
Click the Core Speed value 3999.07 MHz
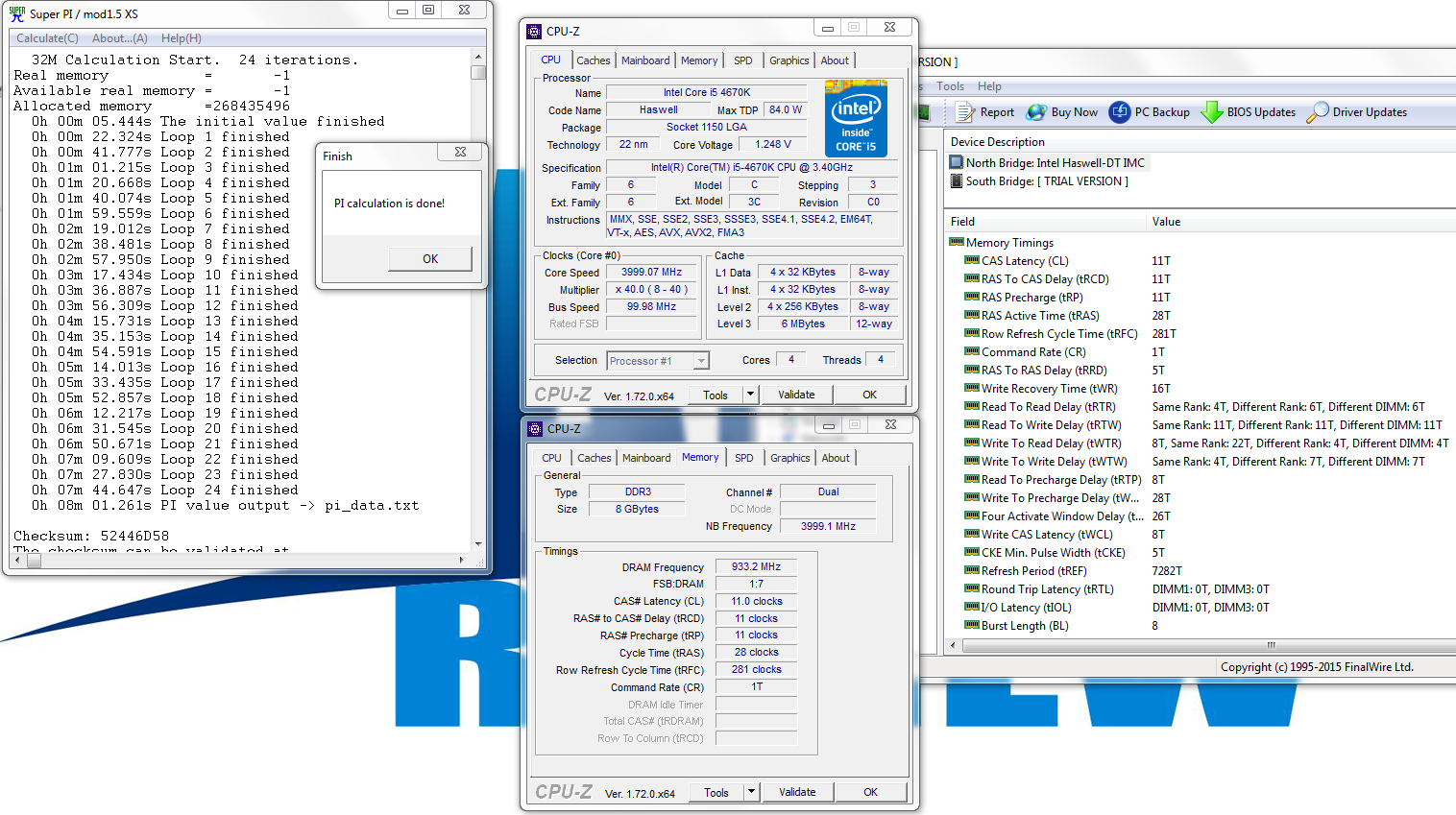point(651,273)
